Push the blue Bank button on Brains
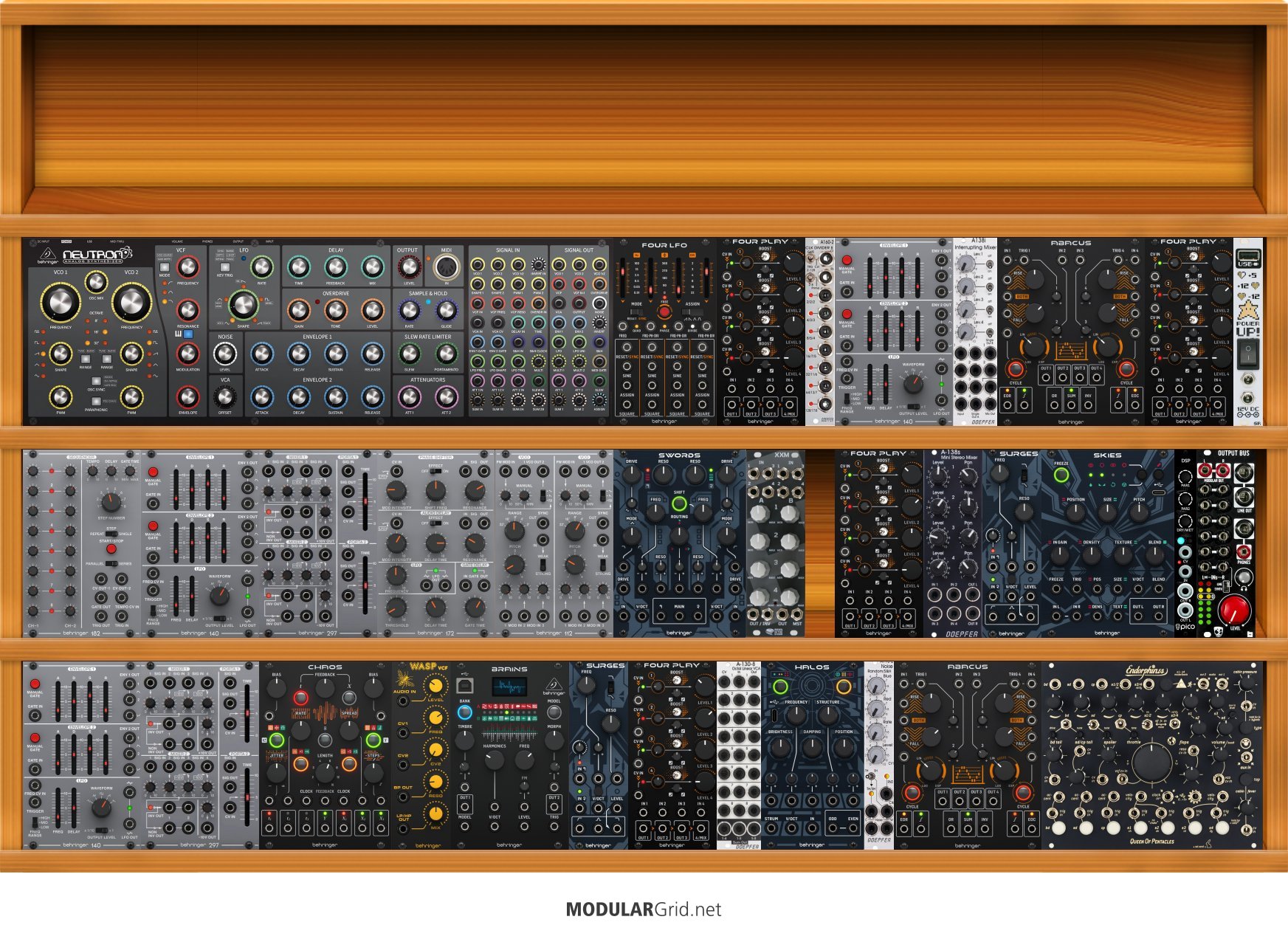Viewport: 1288px width, 925px height. click(x=464, y=712)
